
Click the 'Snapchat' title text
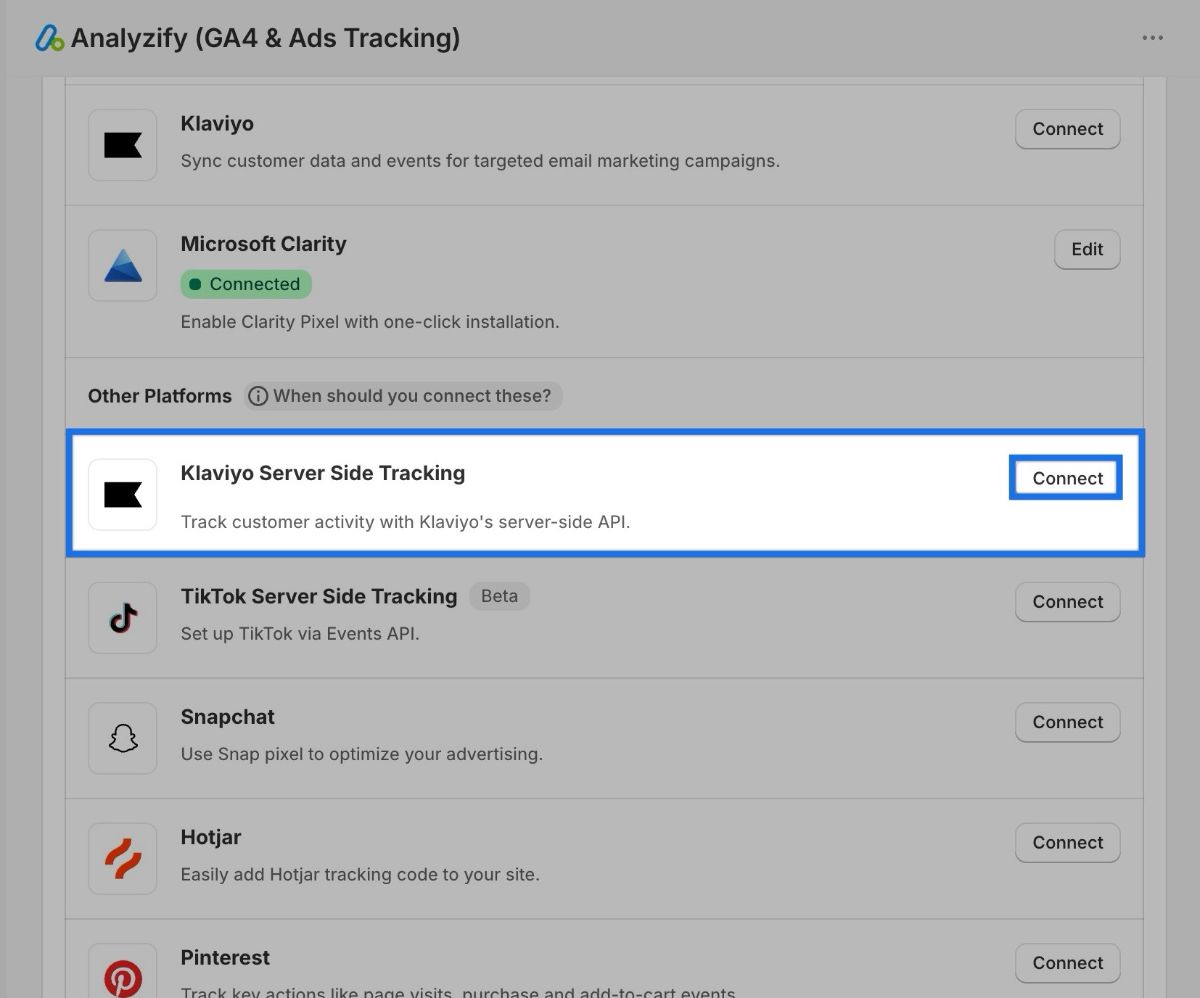tap(228, 717)
